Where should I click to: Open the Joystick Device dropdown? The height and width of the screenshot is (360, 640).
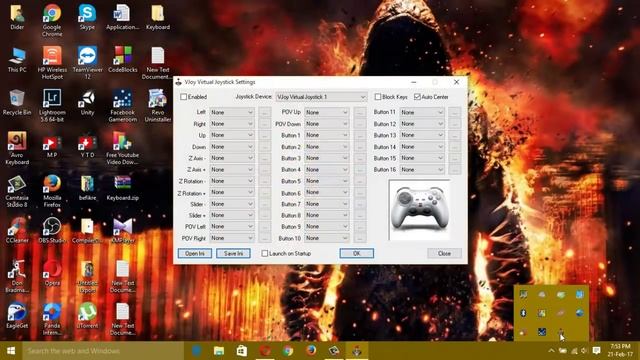coord(321,97)
